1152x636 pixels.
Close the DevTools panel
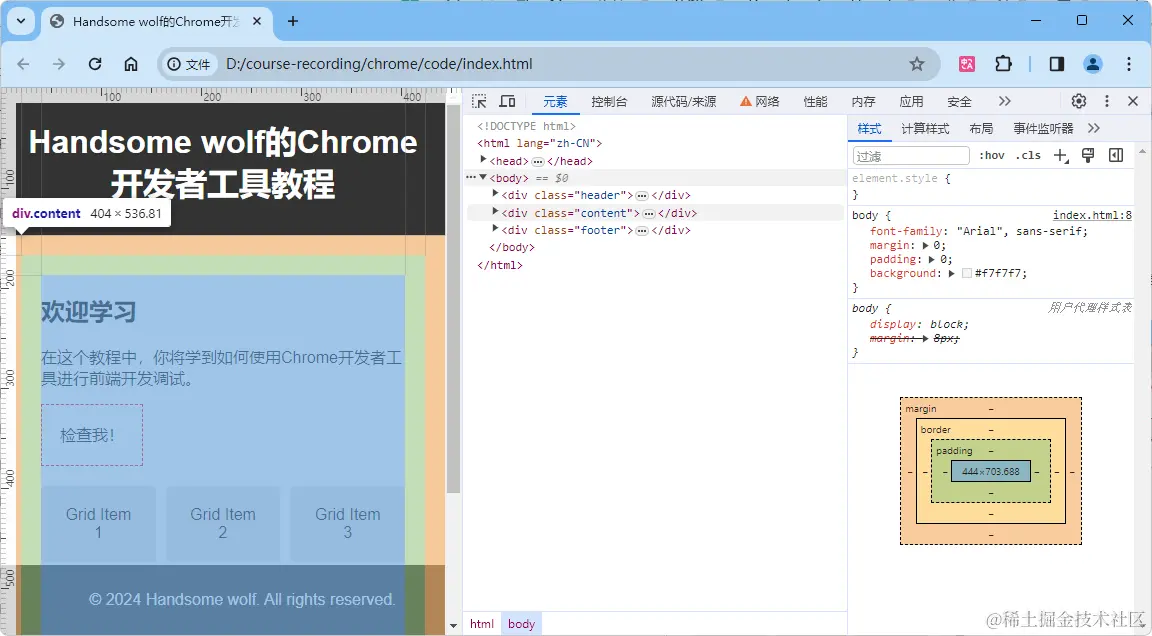[x=1133, y=101]
